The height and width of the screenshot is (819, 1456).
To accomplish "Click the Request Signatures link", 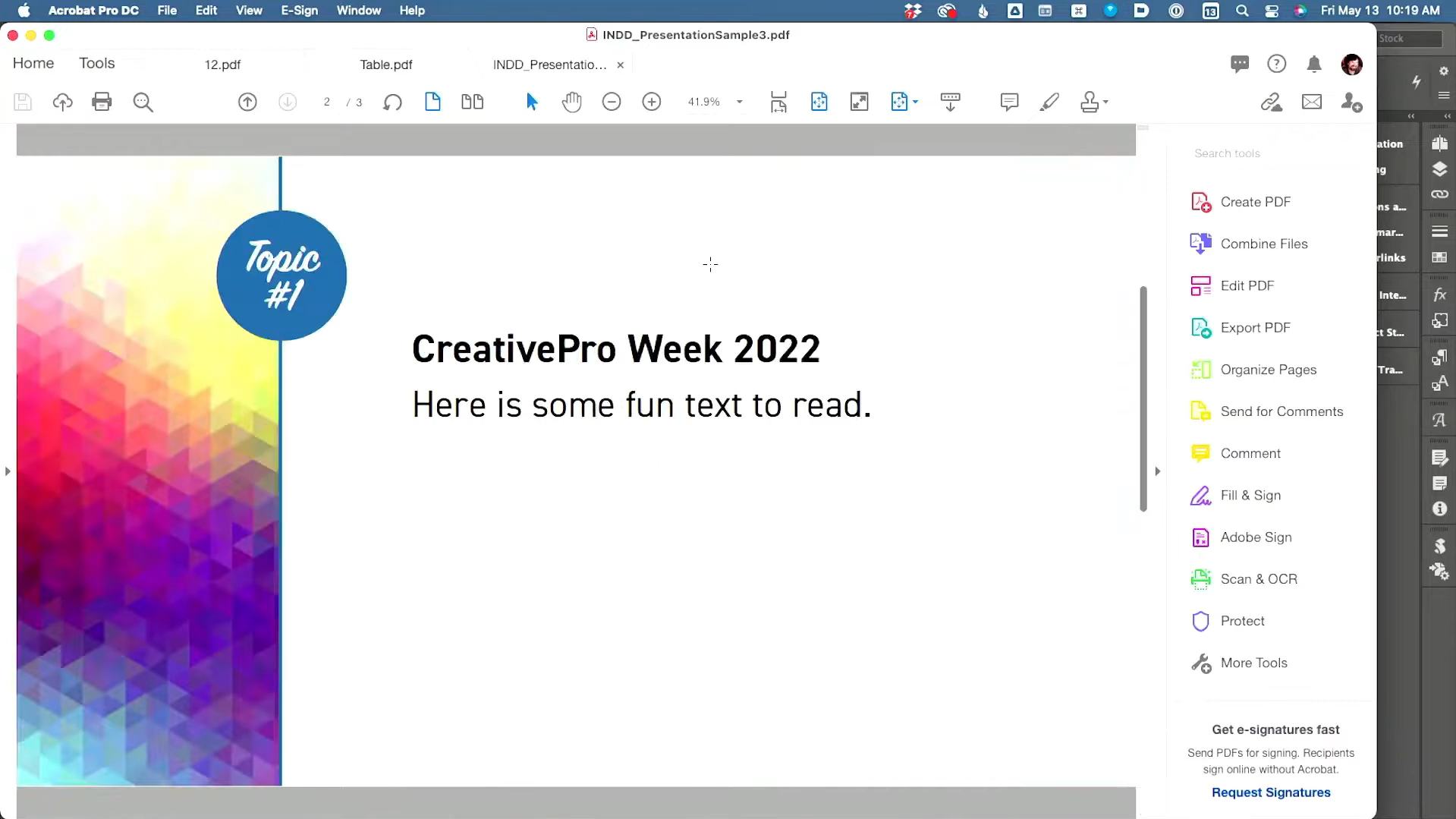I will click(x=1271, y=792).
